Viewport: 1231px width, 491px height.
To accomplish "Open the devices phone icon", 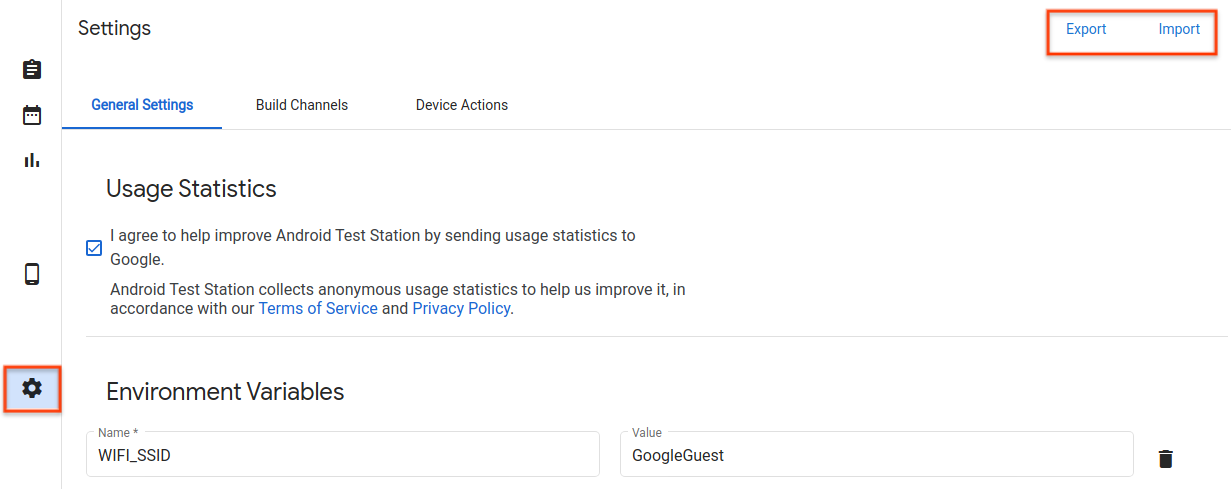I will 32,274.
